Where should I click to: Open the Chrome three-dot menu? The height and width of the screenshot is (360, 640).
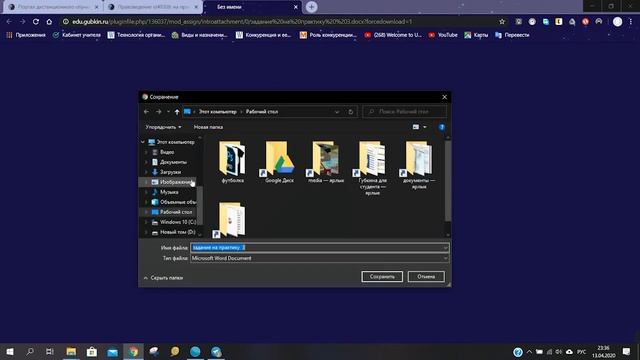(x=631, y=22)
